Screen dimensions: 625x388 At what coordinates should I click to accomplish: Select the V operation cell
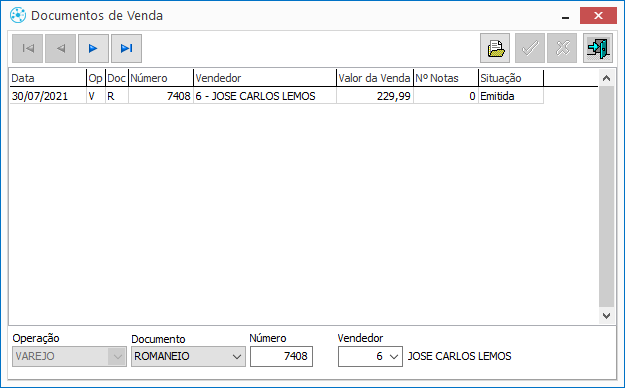(x=96, y=96)
